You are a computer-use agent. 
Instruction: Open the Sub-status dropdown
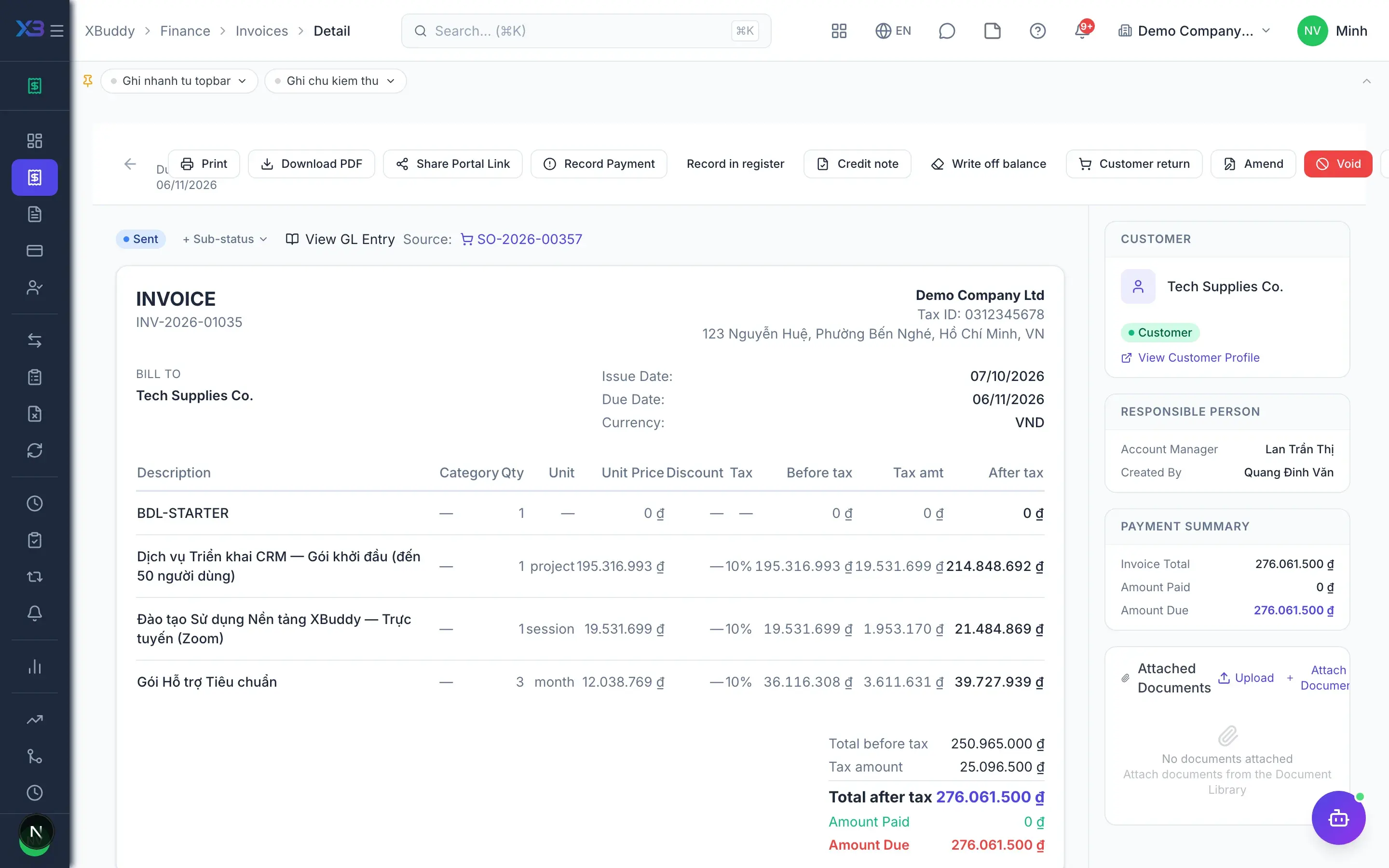[x=225, y=239]
